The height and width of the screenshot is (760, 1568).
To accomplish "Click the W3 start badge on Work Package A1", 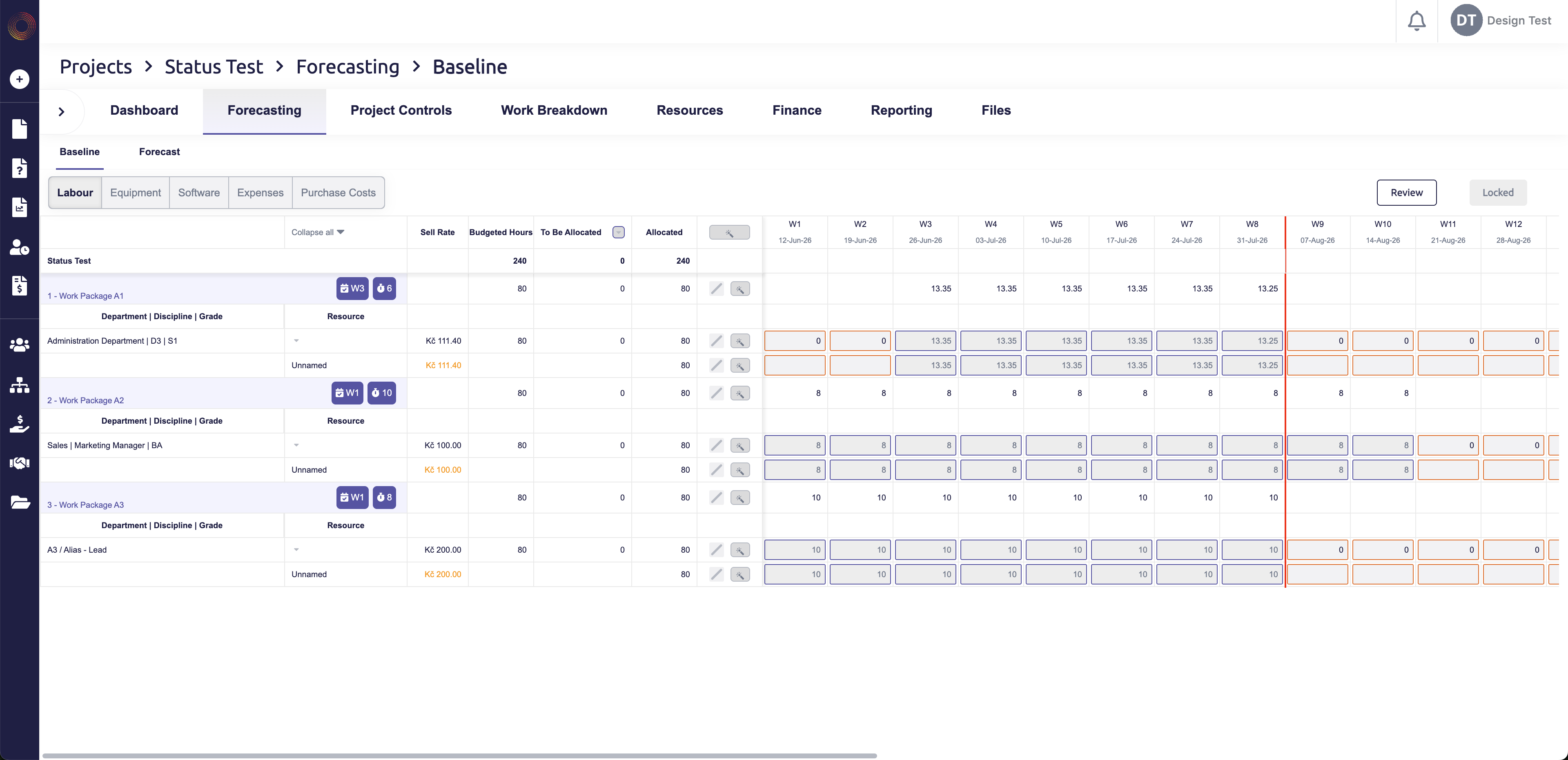I will [x=352, y=289].
